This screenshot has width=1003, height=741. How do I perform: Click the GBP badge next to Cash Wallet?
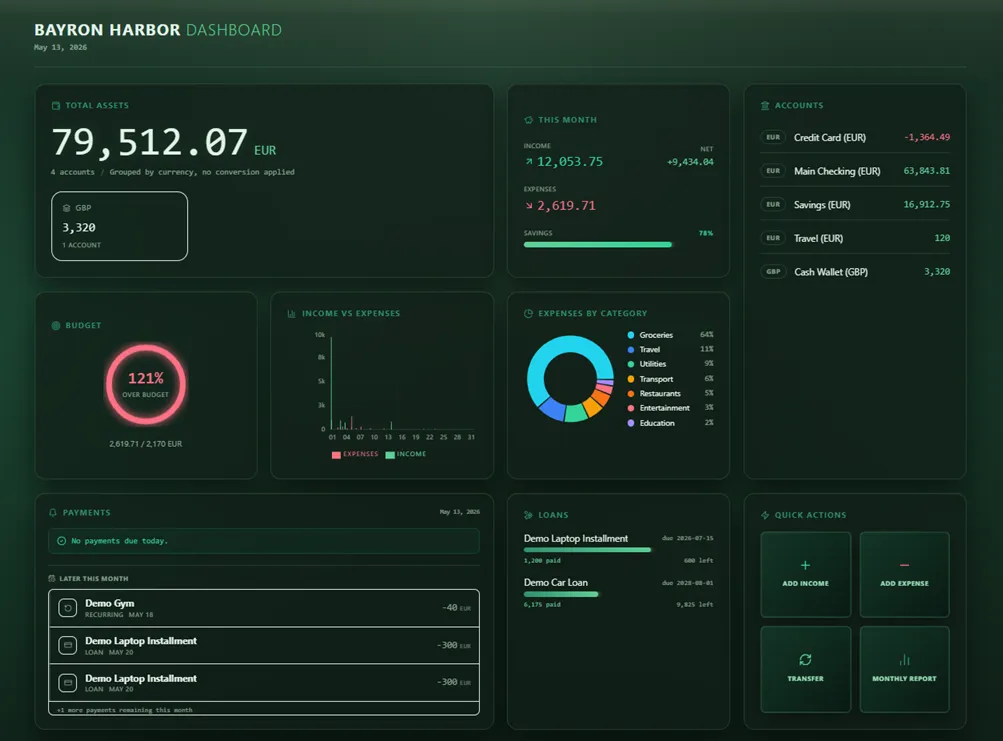(x=773, y=272)
